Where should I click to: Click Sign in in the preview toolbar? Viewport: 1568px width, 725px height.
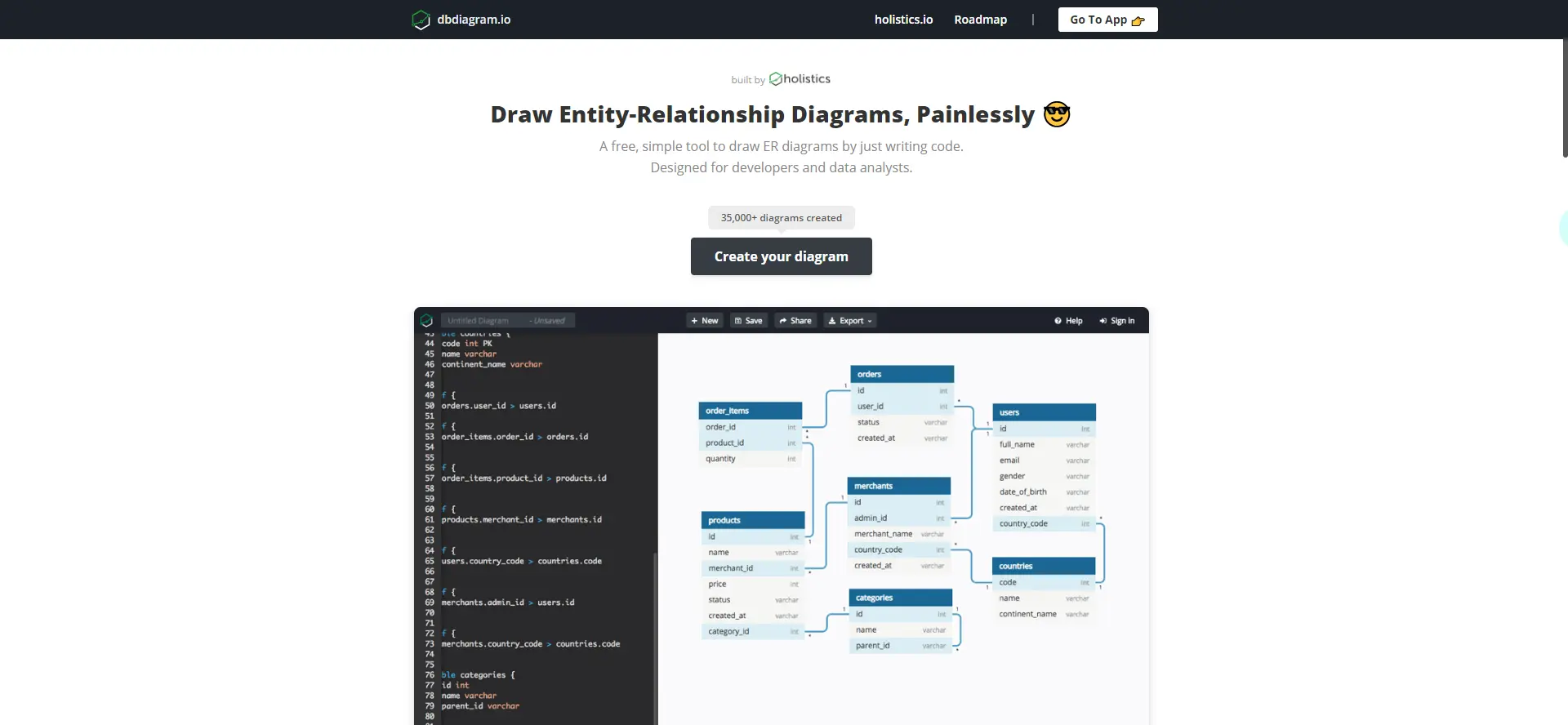coord(1117,321)
